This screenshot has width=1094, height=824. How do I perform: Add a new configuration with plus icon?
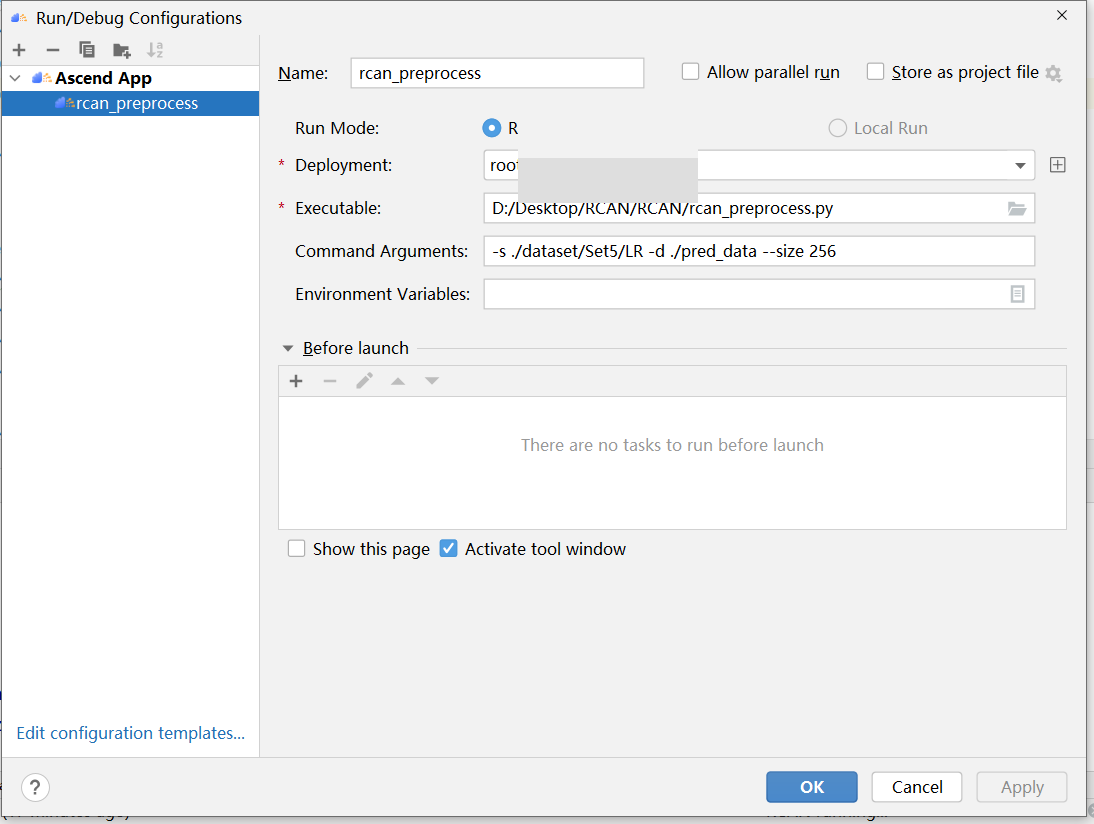20,50
